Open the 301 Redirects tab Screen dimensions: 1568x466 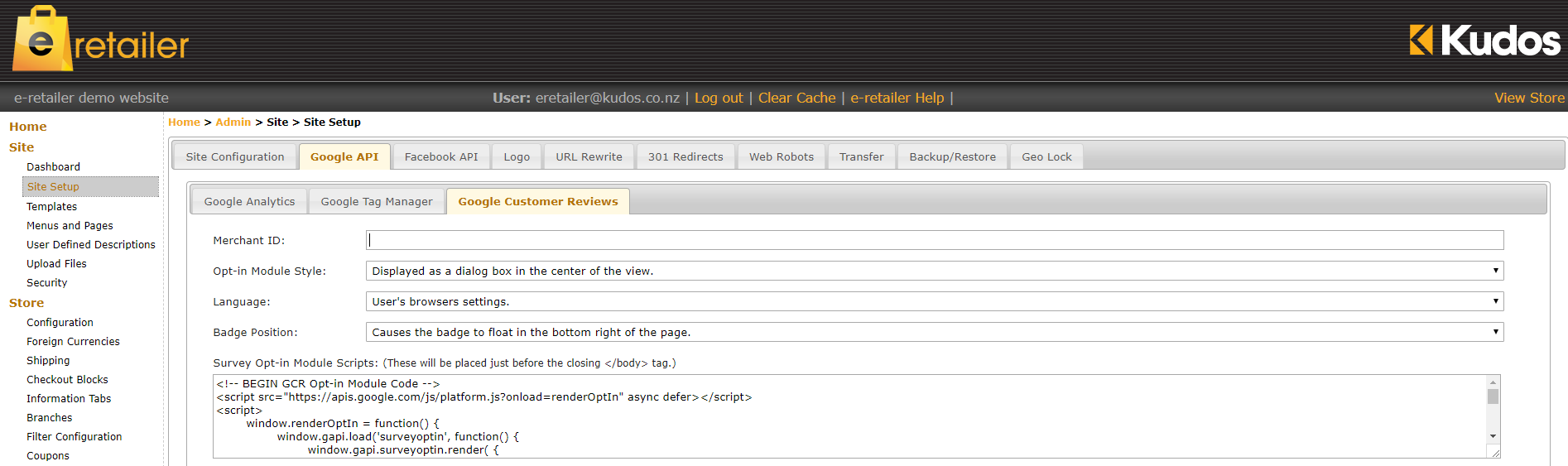pyautogui.click(x=685, y=156)
